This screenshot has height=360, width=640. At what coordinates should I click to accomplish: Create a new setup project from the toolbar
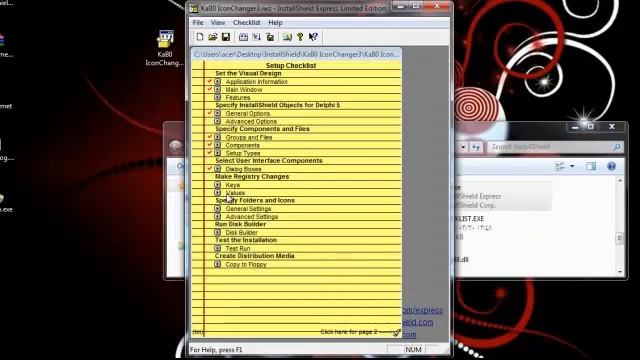pos(200,37)
